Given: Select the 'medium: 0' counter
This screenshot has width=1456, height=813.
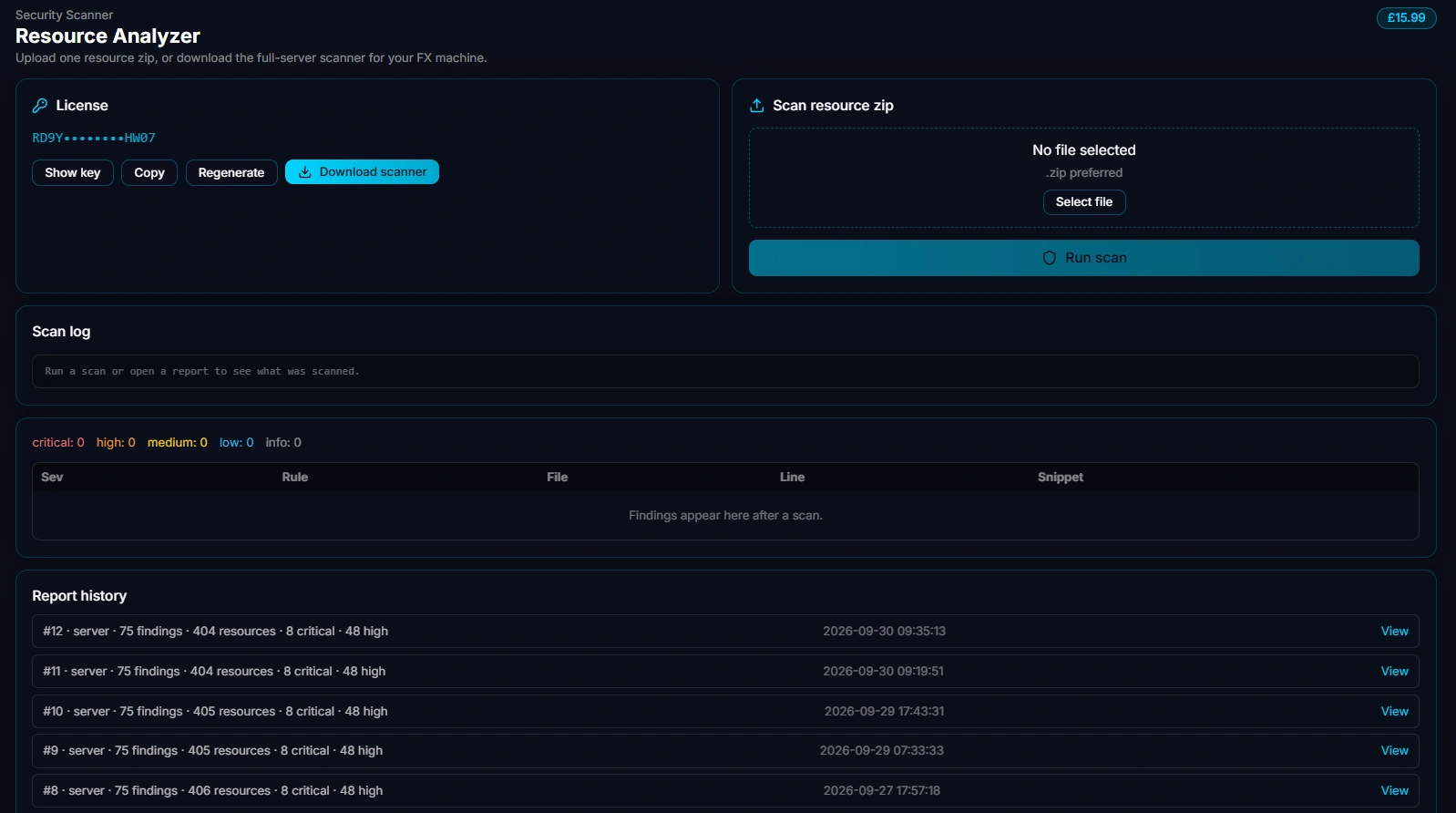Looking at the screenshot, I should pos(178,443).
